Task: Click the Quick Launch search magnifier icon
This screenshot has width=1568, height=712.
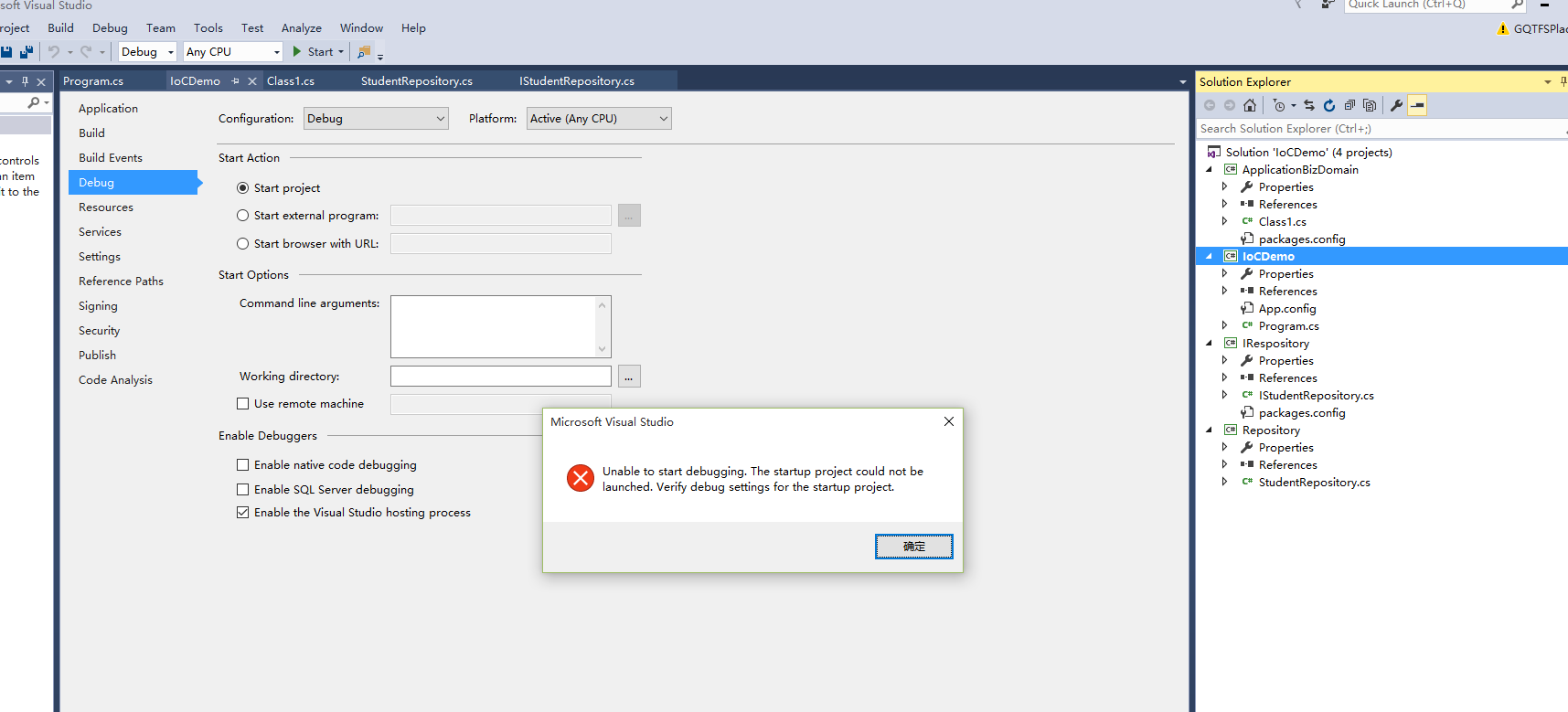Action: [x=1517, y=5]
